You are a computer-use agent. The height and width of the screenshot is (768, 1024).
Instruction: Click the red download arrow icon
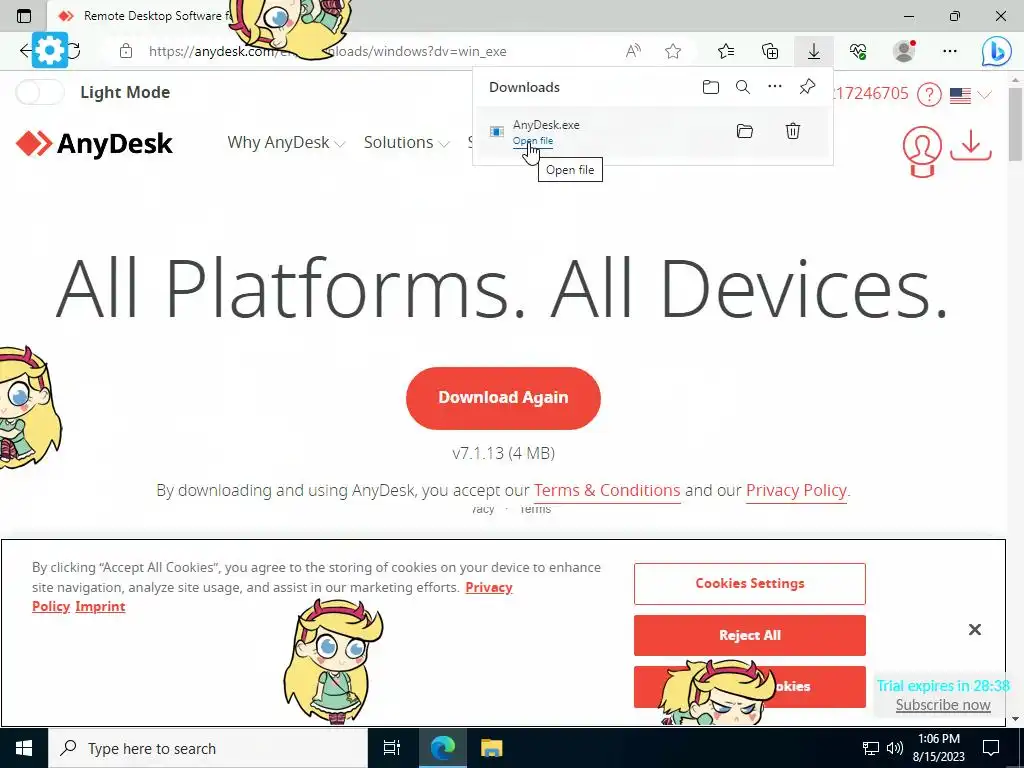970,146
